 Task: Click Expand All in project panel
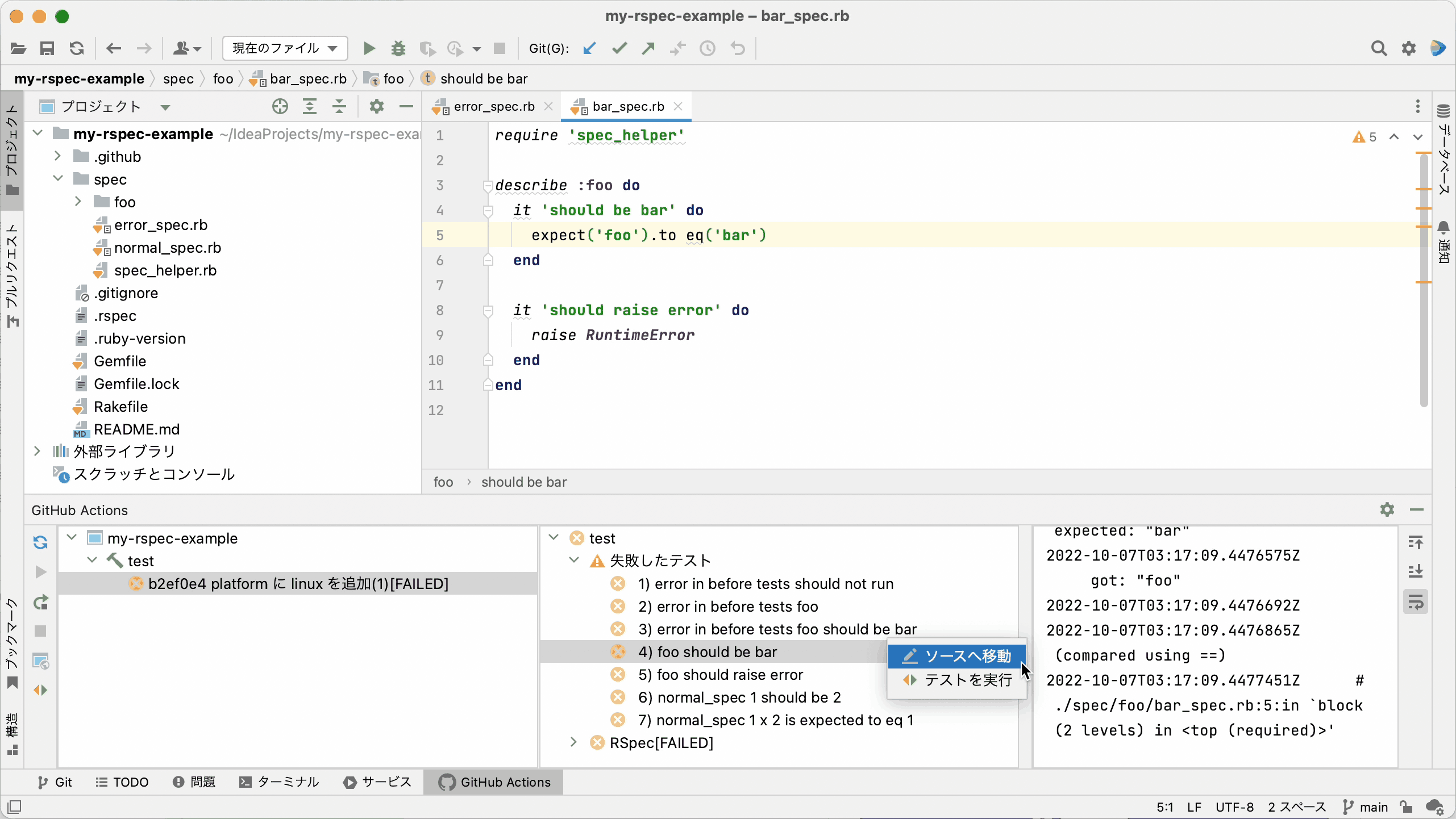(x=310, y=106)
